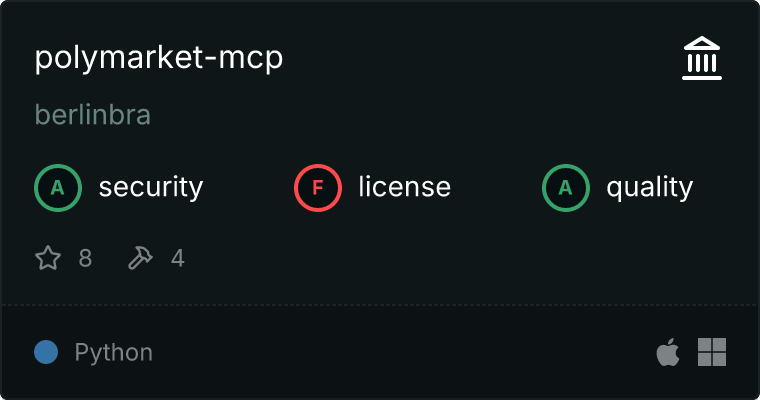Click the dashed divider line
This screenshot has width=760, height=400.
[x=380, y=305]
